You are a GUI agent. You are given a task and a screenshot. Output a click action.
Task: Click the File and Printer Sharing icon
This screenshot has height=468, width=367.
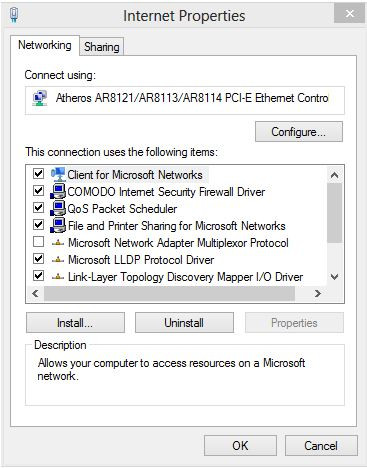pos(58,226)
